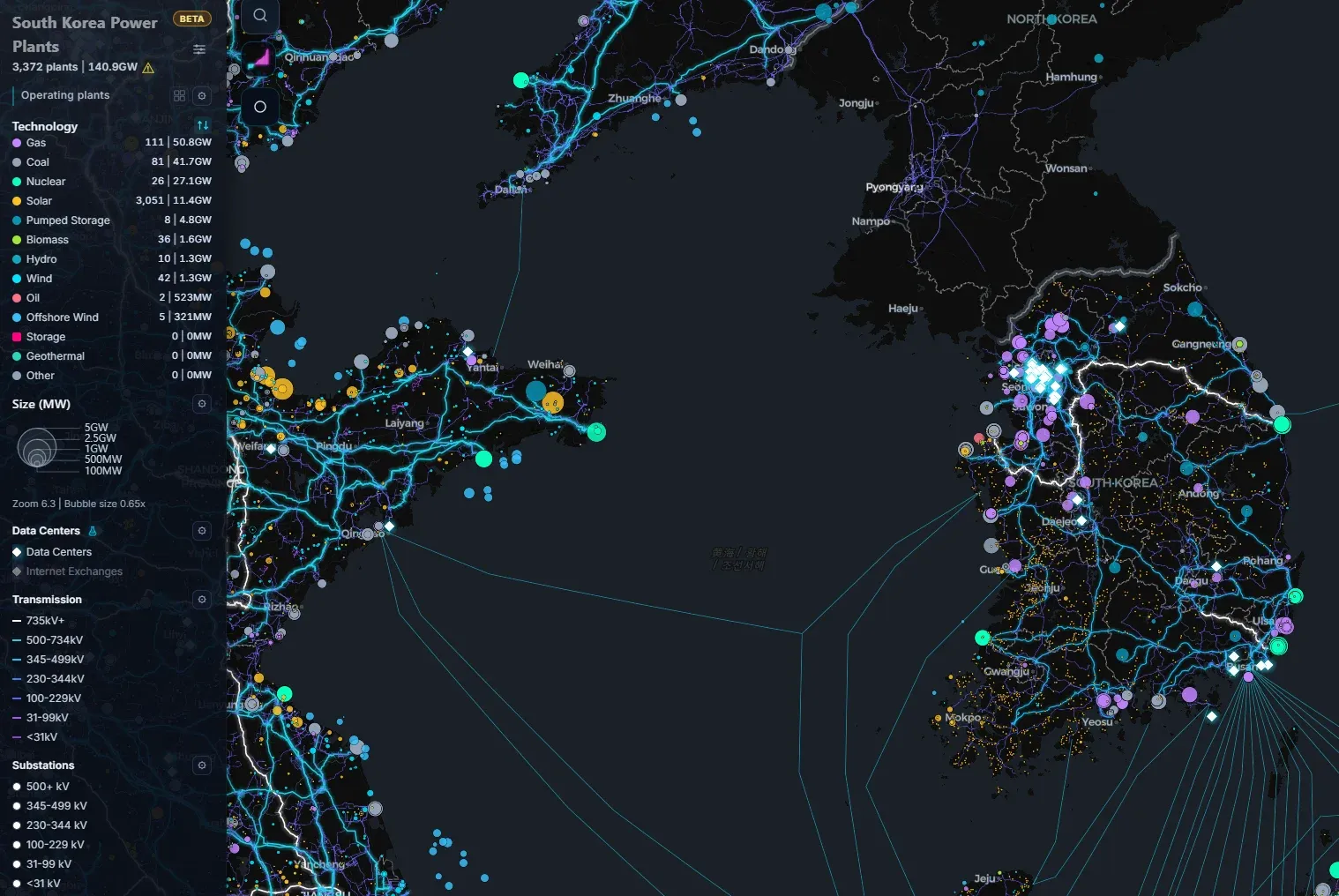The image size is (1339, 896).
Task: Click the BETA badge
Action: click(191, 19)
